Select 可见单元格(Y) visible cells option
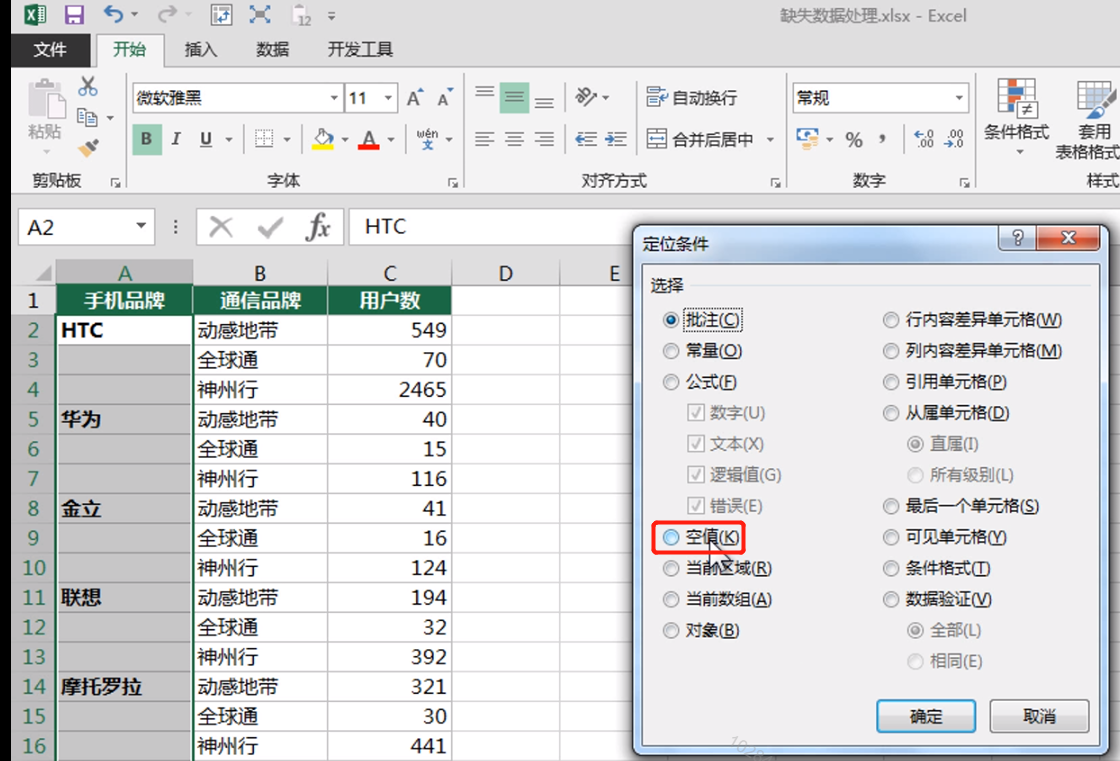 [944, 537]
